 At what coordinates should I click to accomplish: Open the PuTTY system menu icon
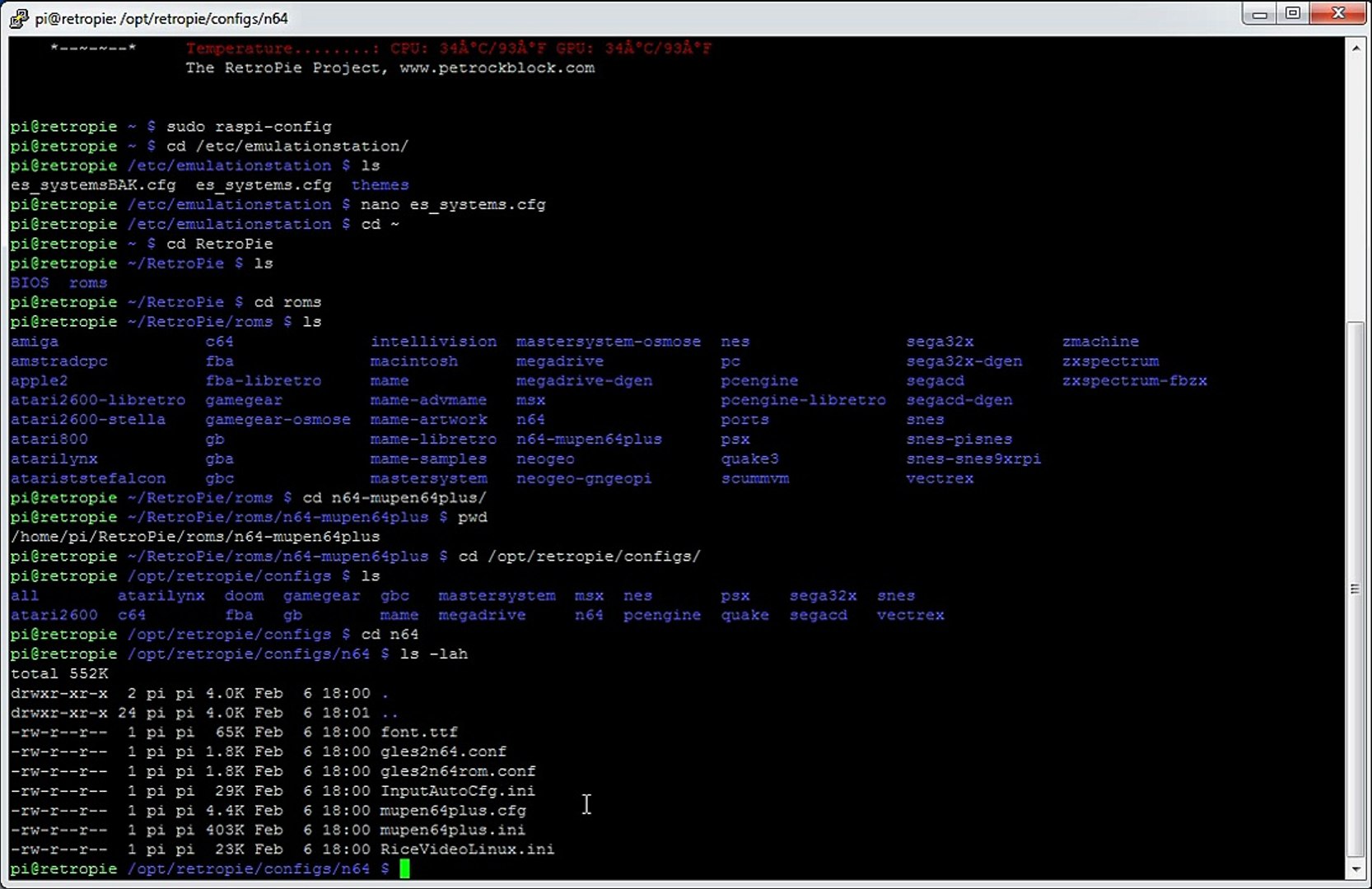[x=18, y=18]
